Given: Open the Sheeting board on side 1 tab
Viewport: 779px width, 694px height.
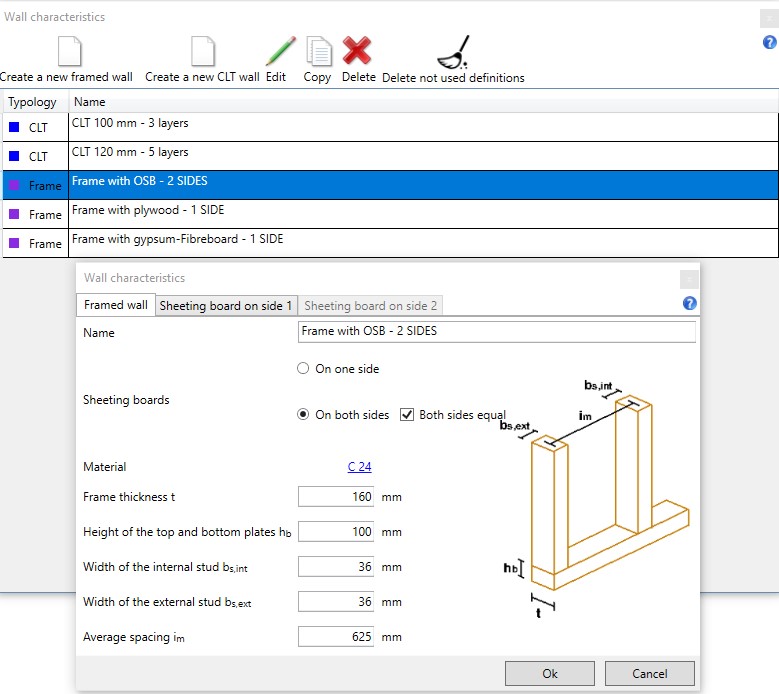Looking at the screenshot, I should (x=226, y=306).
